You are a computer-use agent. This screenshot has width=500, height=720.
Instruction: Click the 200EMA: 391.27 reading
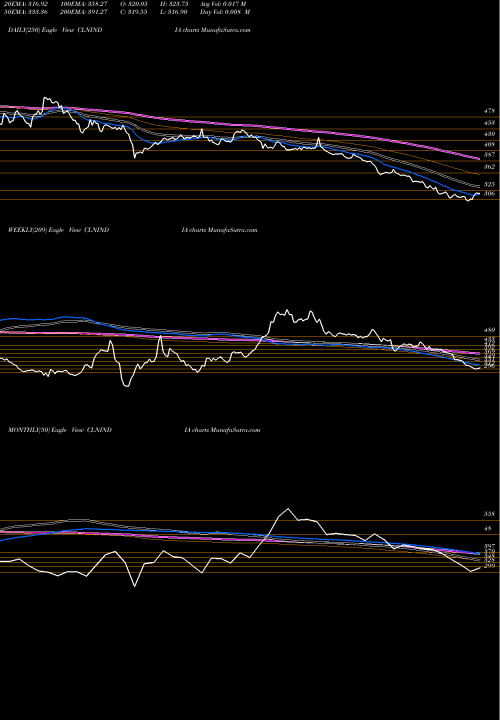point(83,12)
